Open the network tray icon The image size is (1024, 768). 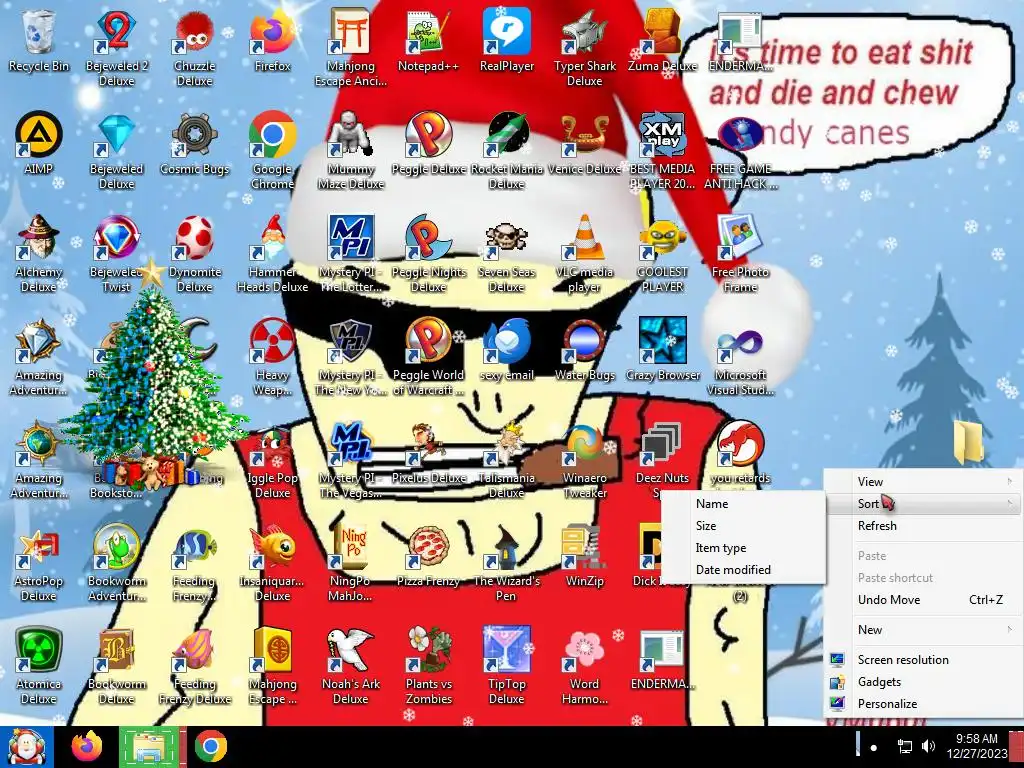click(904, 746)
